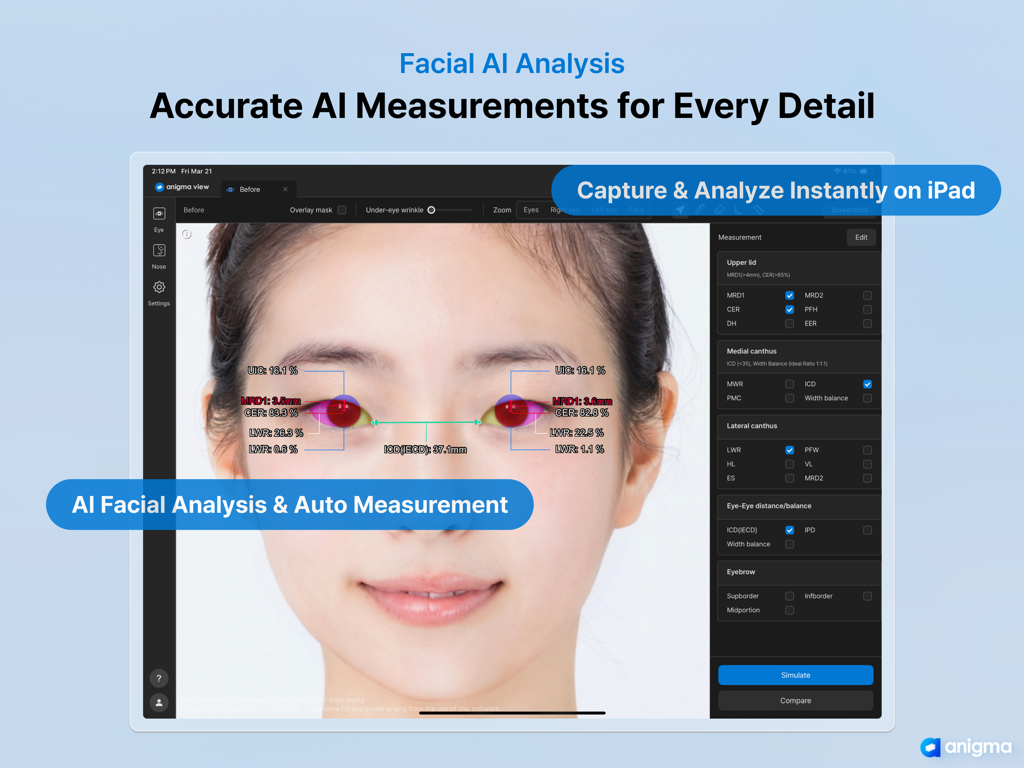Enable the Overlay mask option
The image size is (1024, 768).
tap(341, 210)
